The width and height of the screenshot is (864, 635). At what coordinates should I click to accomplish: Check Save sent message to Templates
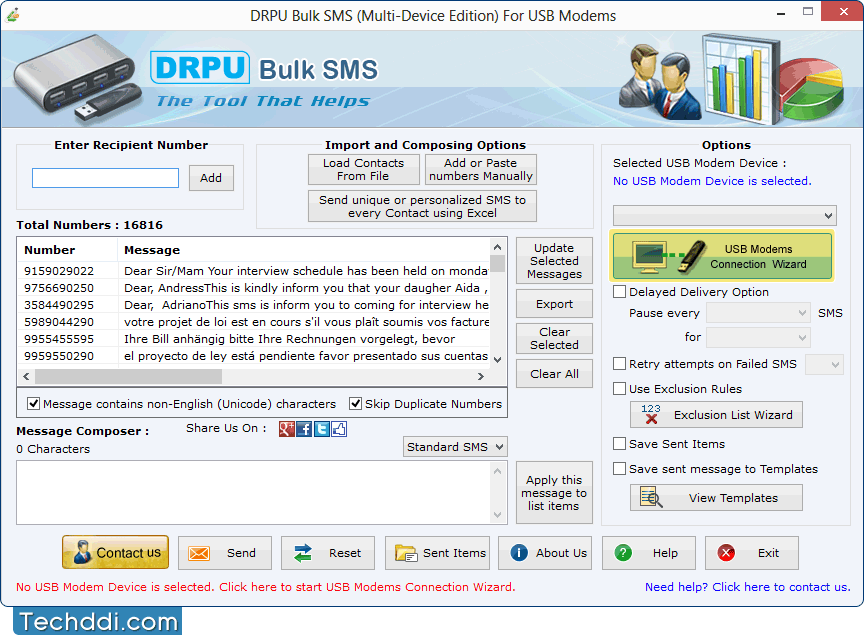(x=619, y=469)
